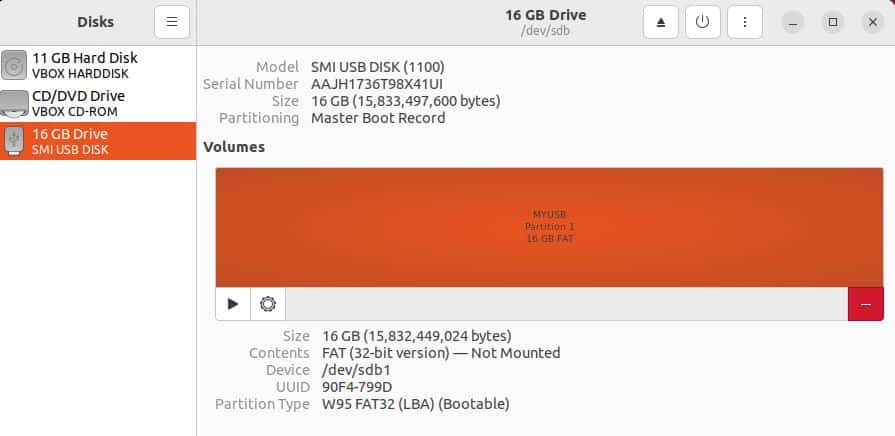
Task: Select the CD/DVD Drive entry
Action: (x=98, y=103)
